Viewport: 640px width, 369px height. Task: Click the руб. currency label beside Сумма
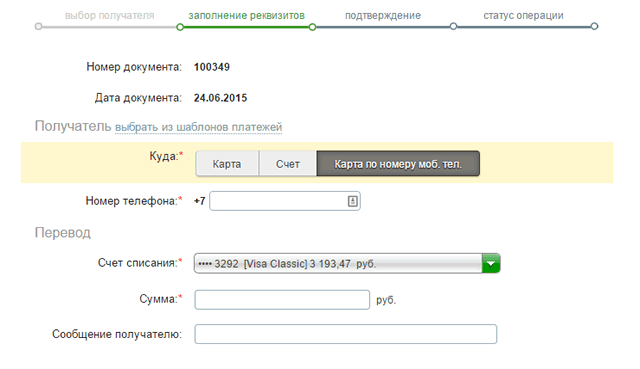(x=386, y=300)
